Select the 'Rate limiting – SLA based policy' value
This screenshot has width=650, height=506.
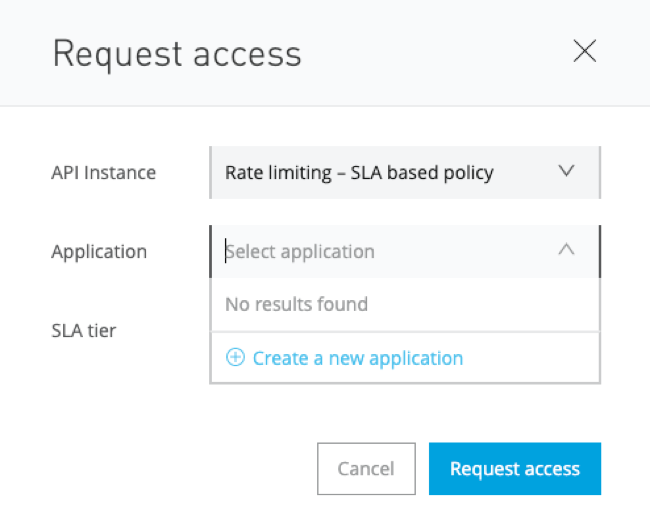coord(359,172)
